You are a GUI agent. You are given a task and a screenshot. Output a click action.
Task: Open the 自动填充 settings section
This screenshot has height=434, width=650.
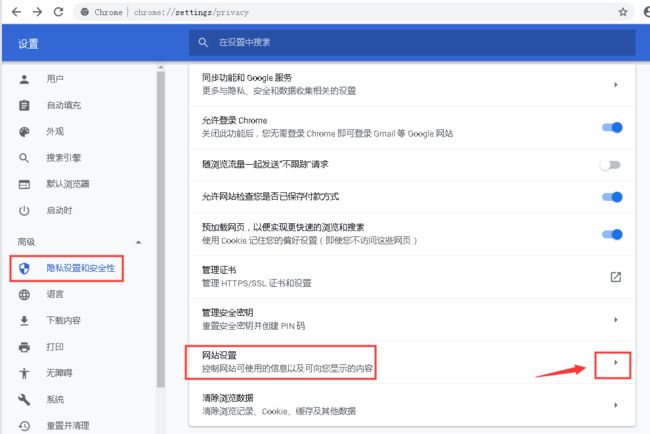(63, 105)
